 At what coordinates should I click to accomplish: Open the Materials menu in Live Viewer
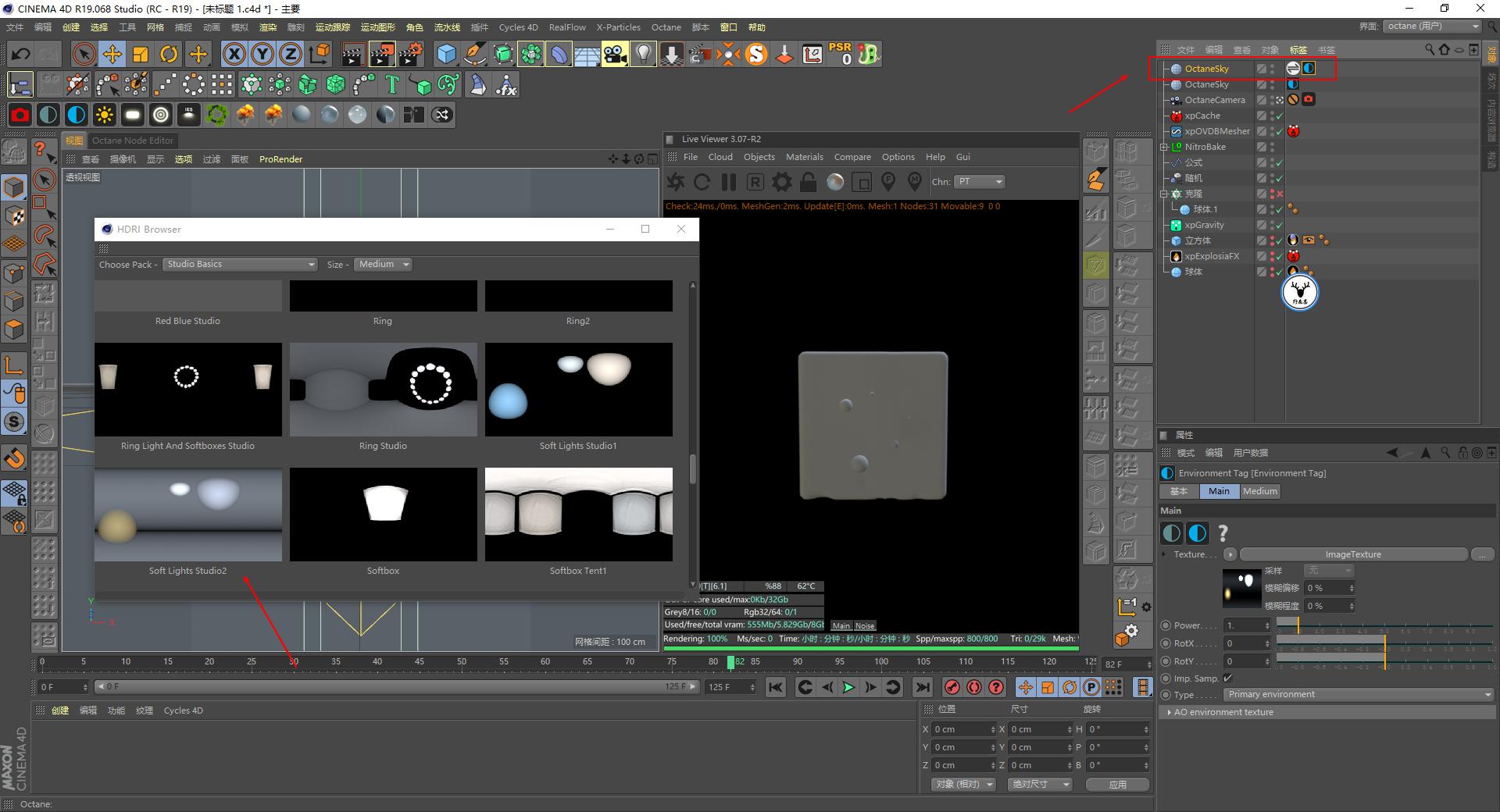click(804, 157)
